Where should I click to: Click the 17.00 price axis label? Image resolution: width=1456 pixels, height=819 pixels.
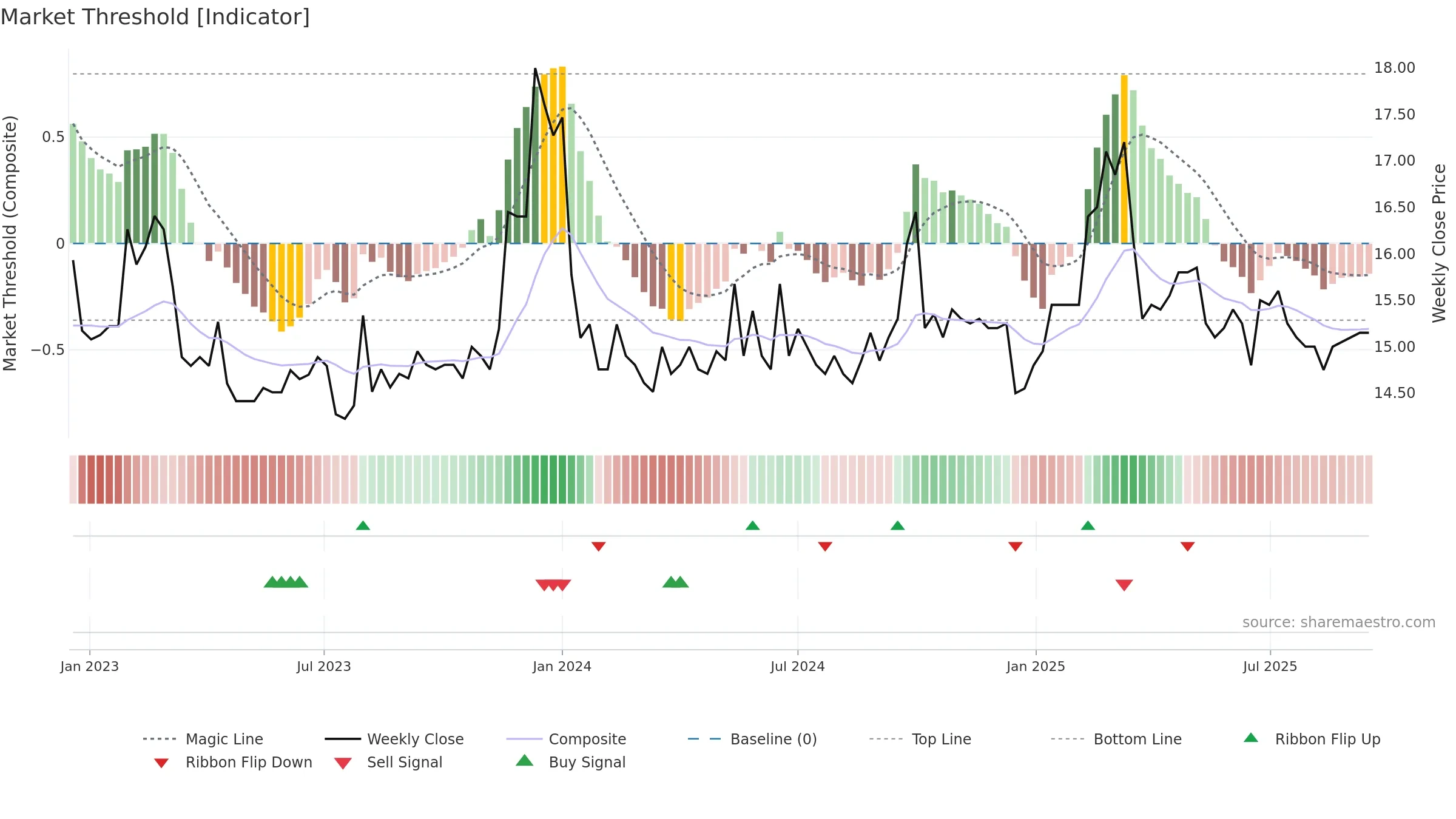1395,161
